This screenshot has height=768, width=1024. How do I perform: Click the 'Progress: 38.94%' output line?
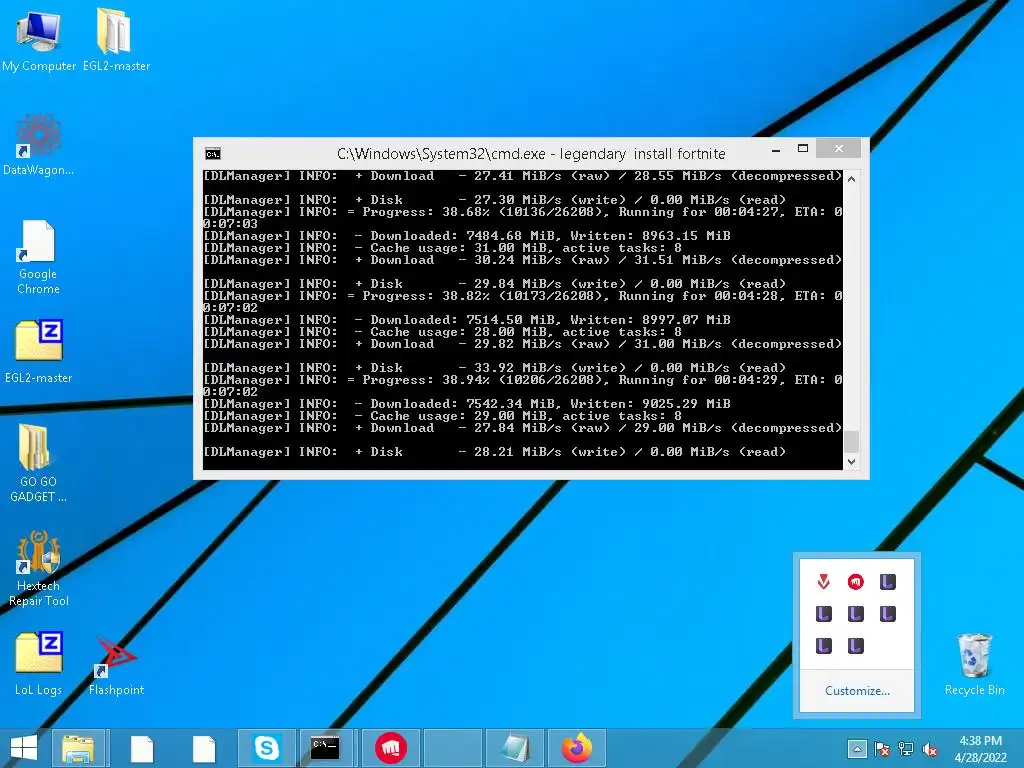(522, 380)
